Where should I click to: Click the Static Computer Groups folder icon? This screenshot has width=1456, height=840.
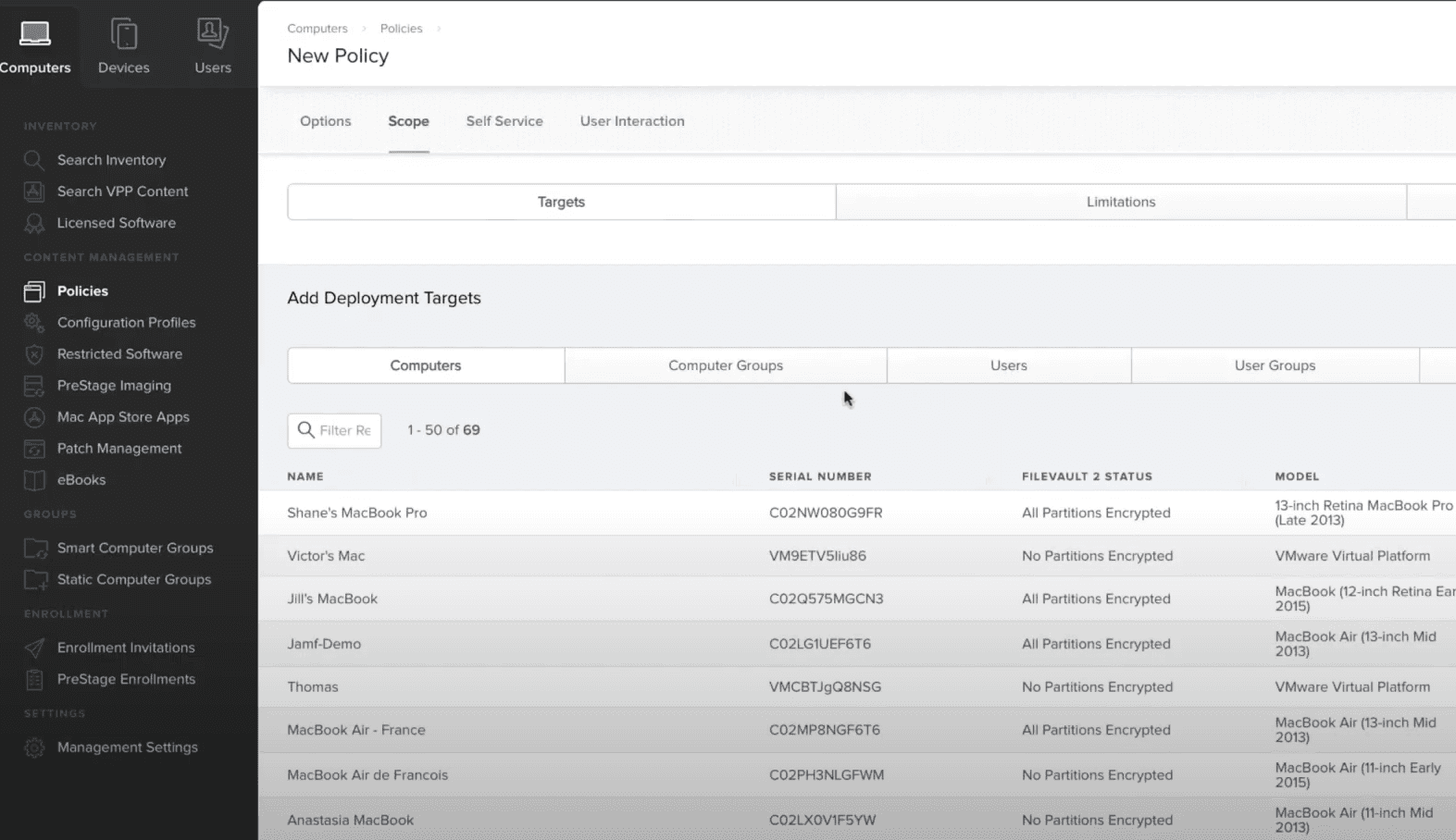35,580
